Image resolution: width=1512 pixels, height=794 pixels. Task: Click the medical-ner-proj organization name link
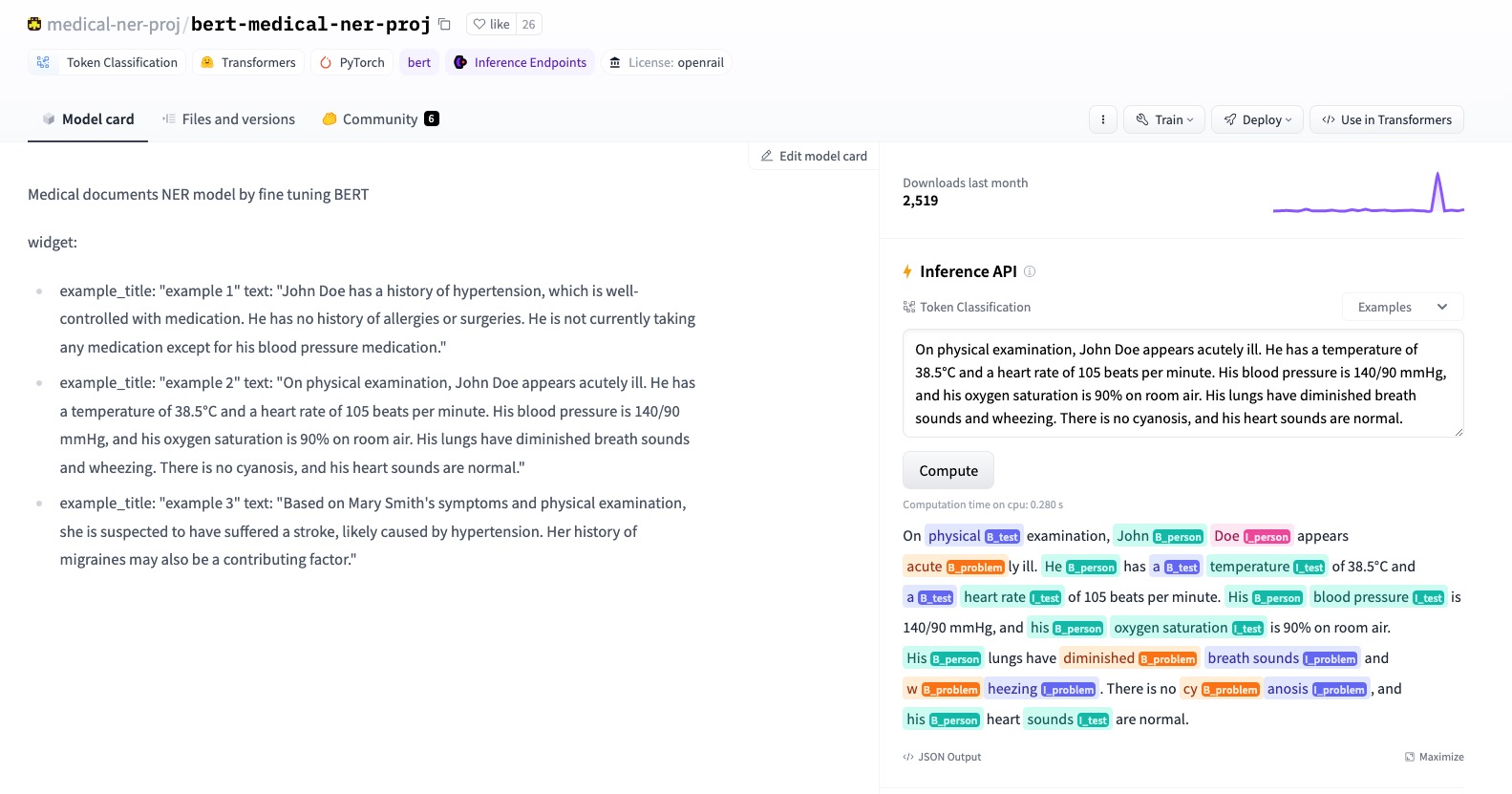pyautogui.click(x=113, y=24)
